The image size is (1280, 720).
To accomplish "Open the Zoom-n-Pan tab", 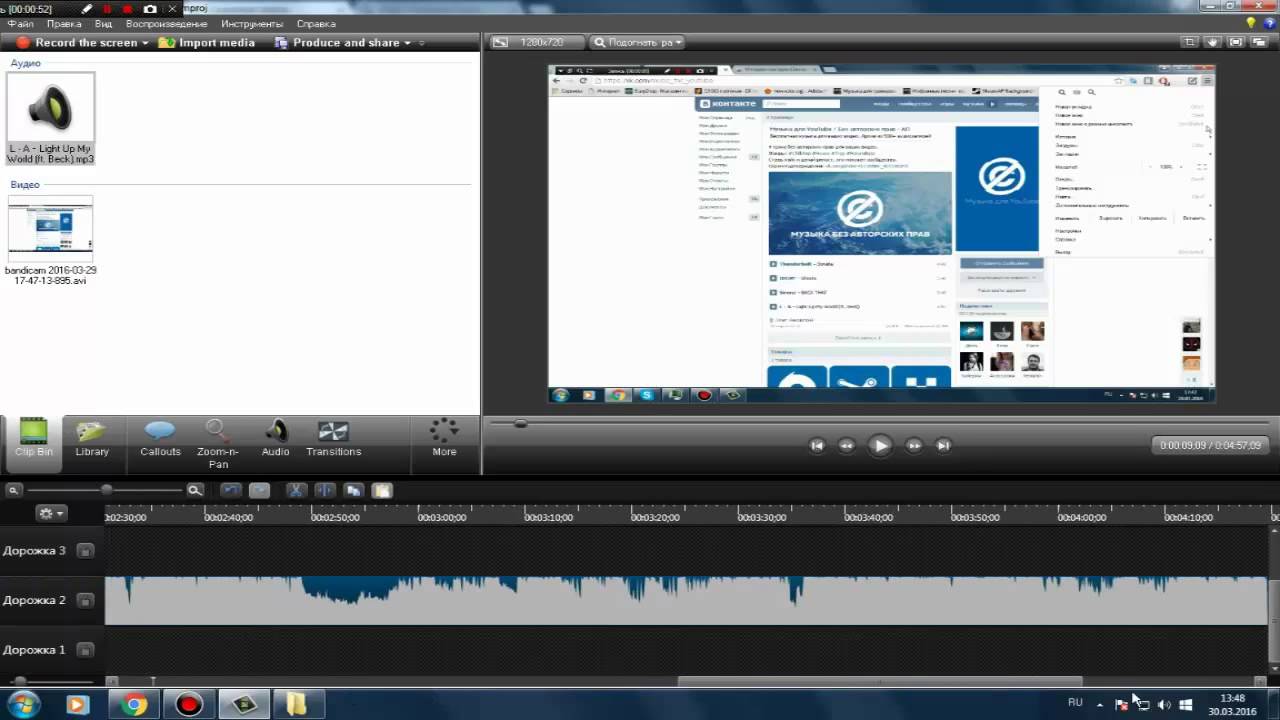I will tap(218, 445).
